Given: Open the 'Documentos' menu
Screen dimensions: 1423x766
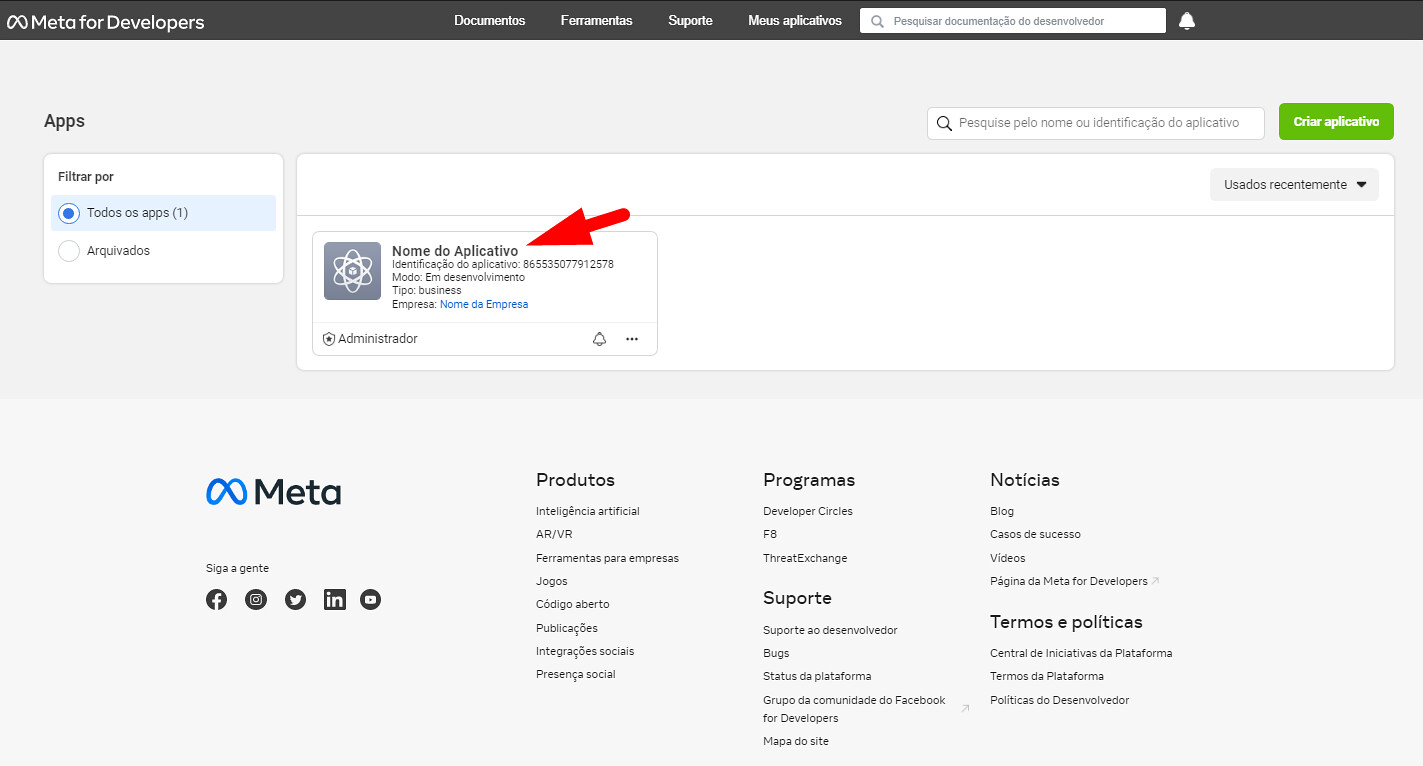Looking at the screenshot, I should pyautogui.click(x=489, y=21).
